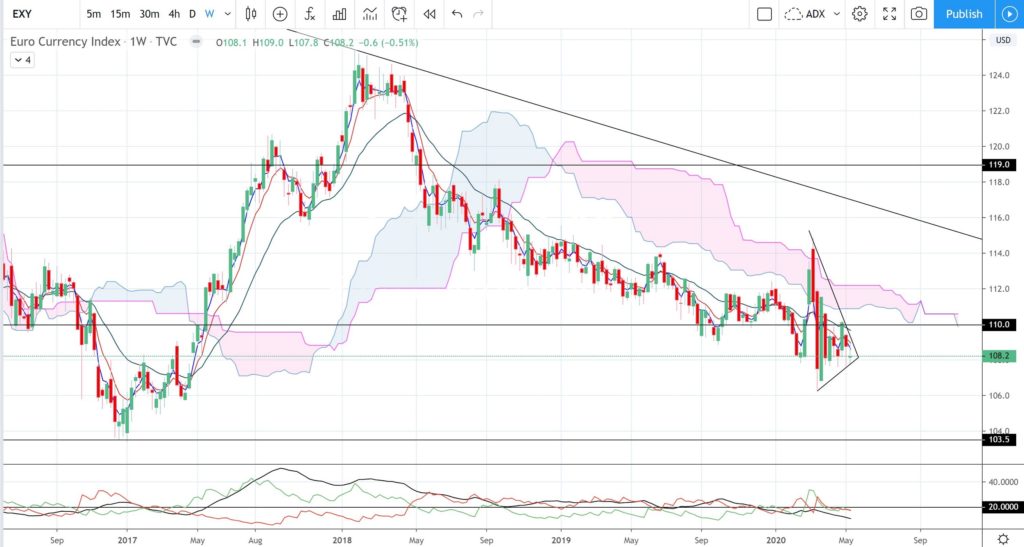Open the layout selector square icon
This screenshot has width=1024, height=547.
point(764,14)
